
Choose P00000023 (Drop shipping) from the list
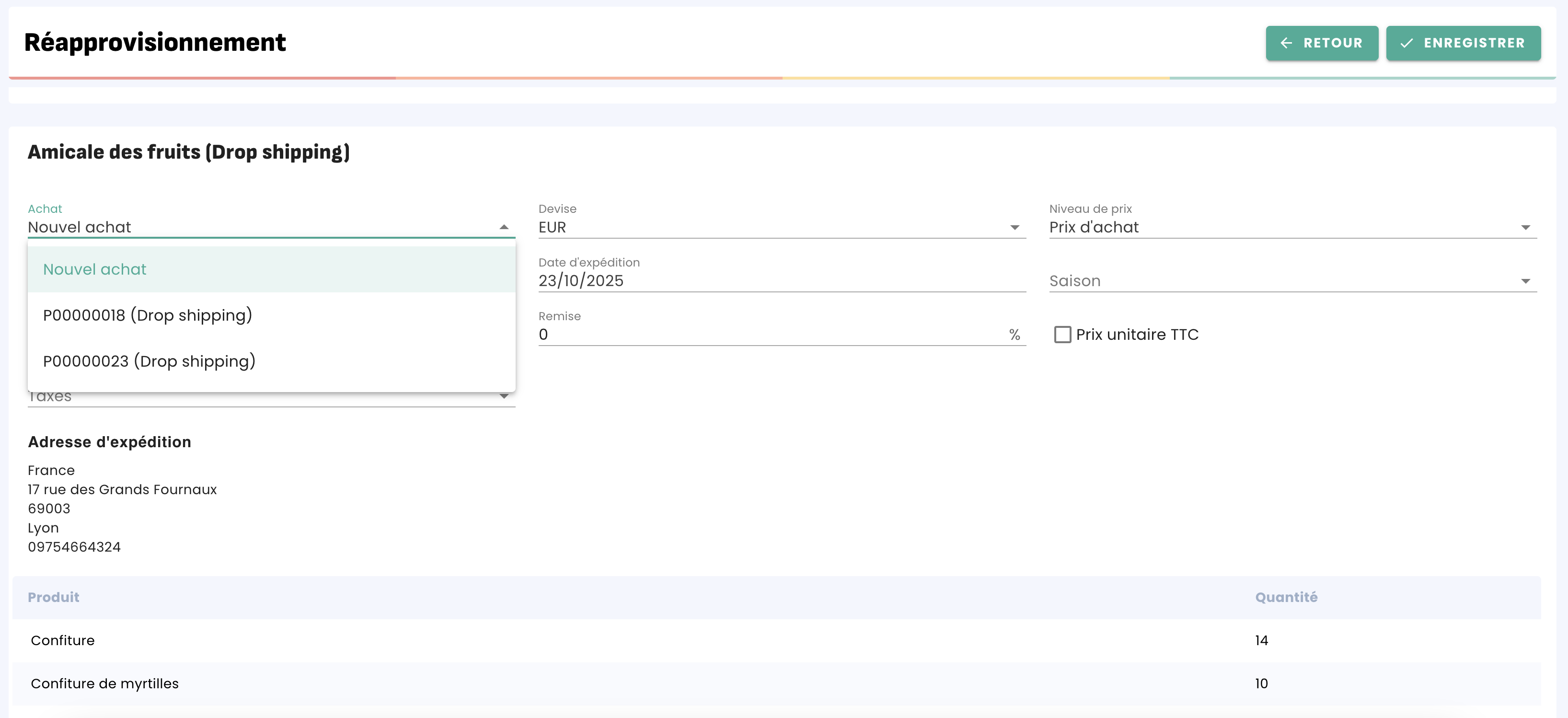click(149, 361)
